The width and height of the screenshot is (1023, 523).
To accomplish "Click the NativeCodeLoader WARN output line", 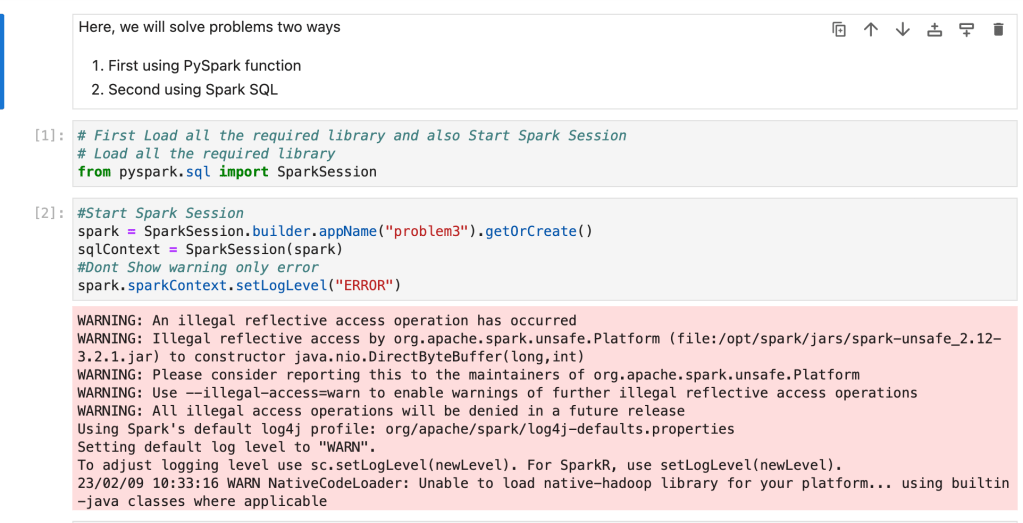I will click(540, 483).
